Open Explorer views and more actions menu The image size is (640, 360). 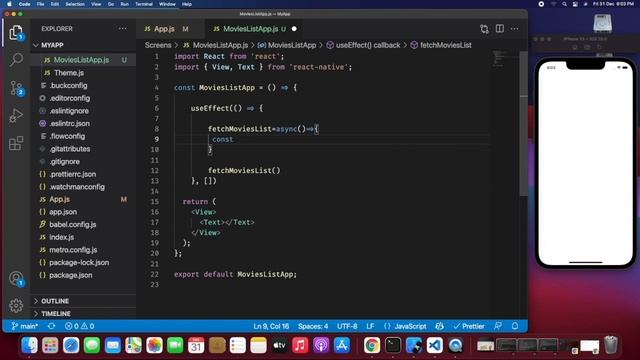pyautogui.click(x=122, y=29)
